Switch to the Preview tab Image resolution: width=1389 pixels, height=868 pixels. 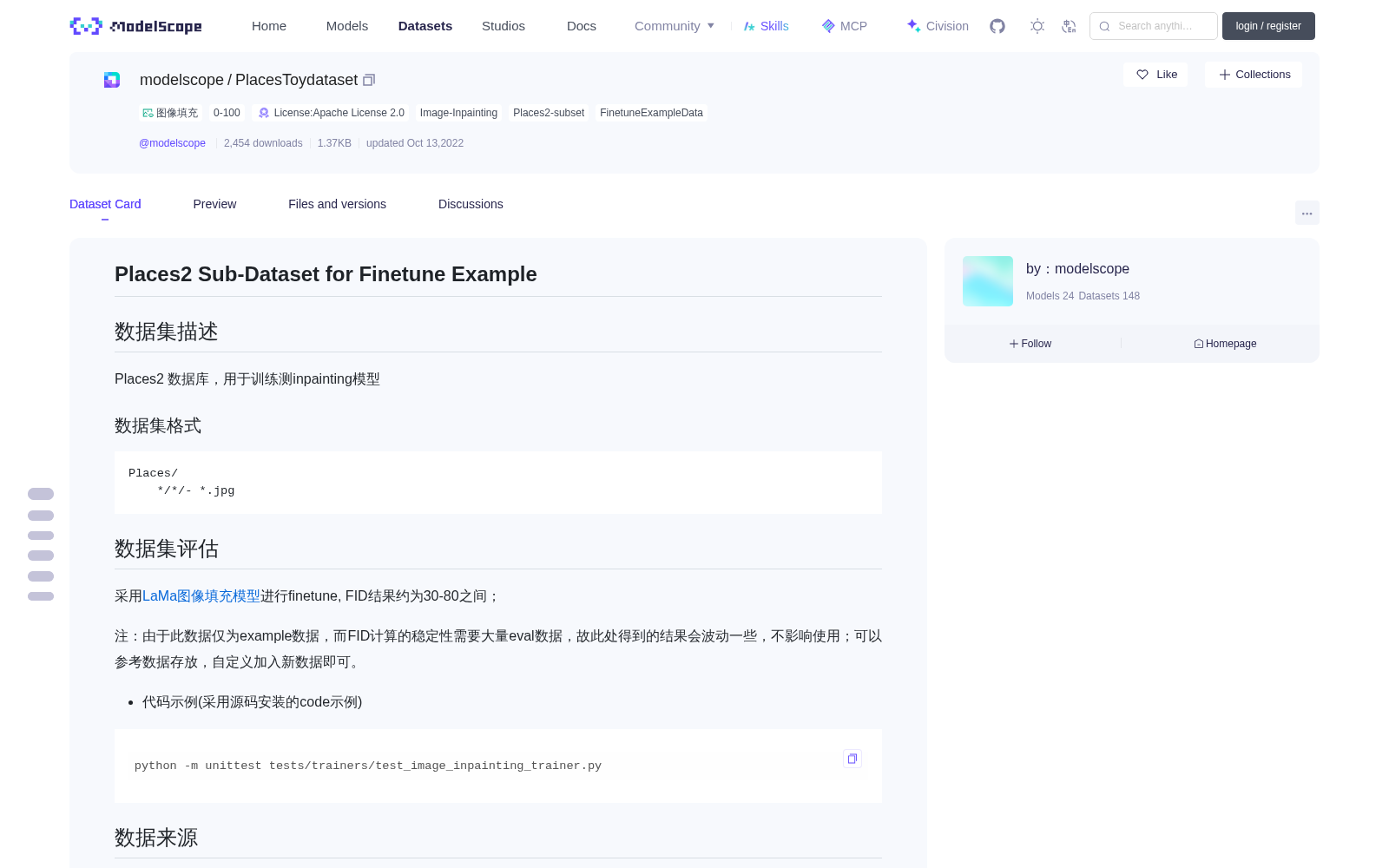(214, 204)
